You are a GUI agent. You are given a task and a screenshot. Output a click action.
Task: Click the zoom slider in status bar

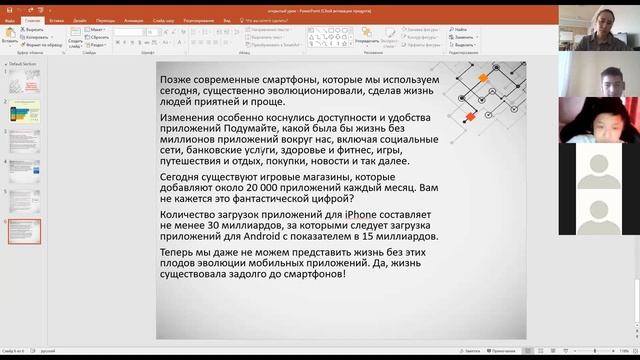(x=595, y=351)
